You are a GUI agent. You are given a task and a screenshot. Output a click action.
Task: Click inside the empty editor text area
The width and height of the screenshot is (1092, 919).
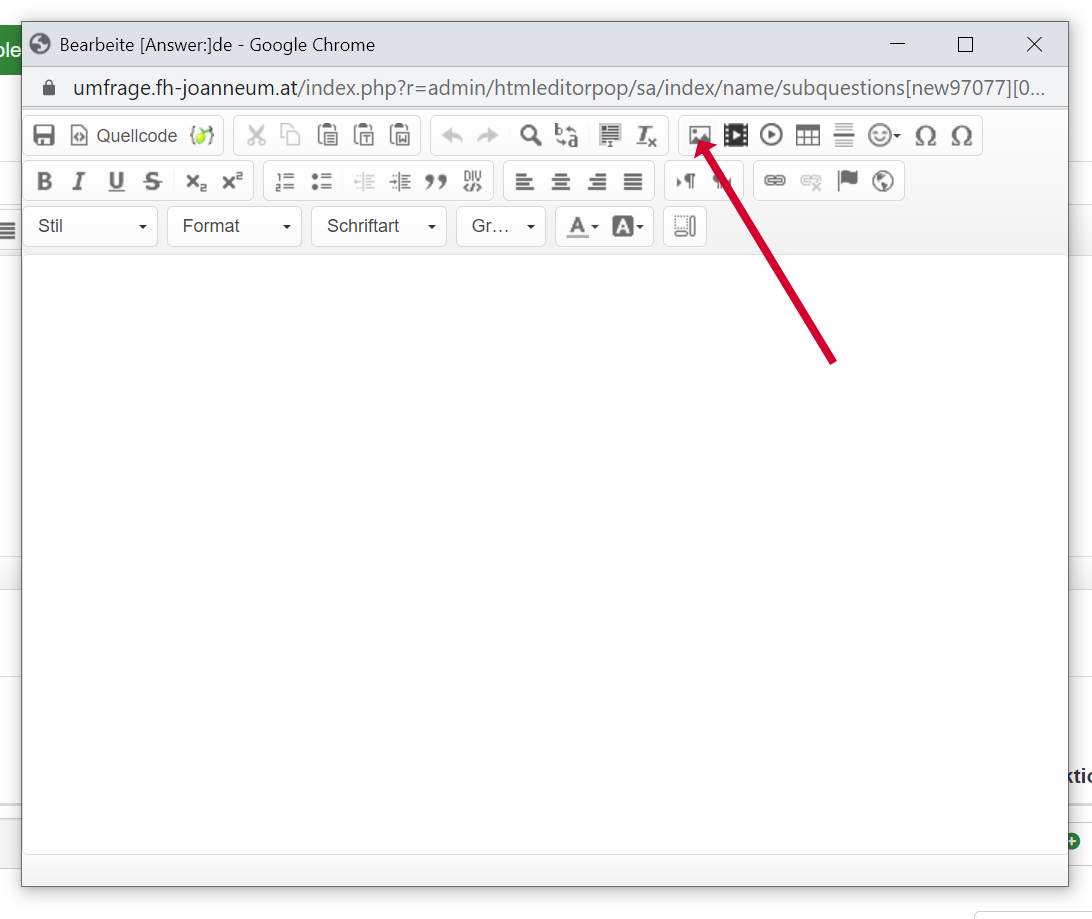545,550
